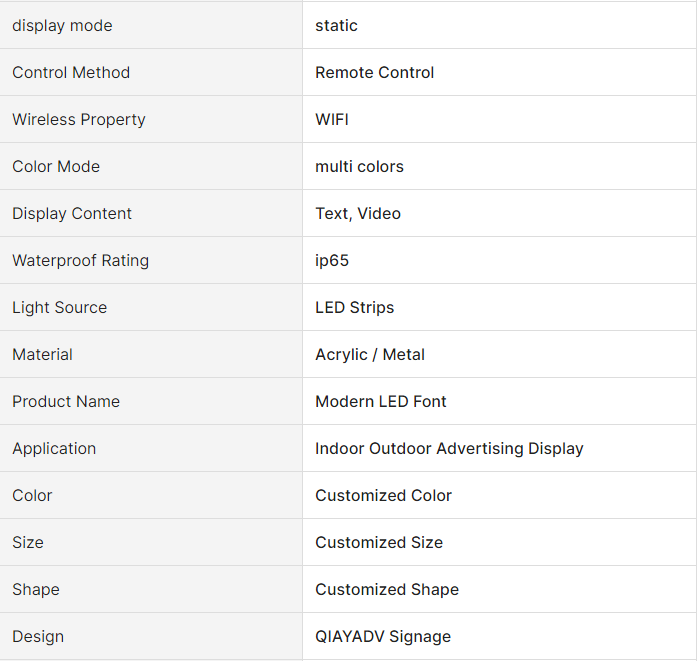Click 'Indoor Outdoor Advertising Display' text
This screenshot has width=698, height=661.
tap(449, 449)
